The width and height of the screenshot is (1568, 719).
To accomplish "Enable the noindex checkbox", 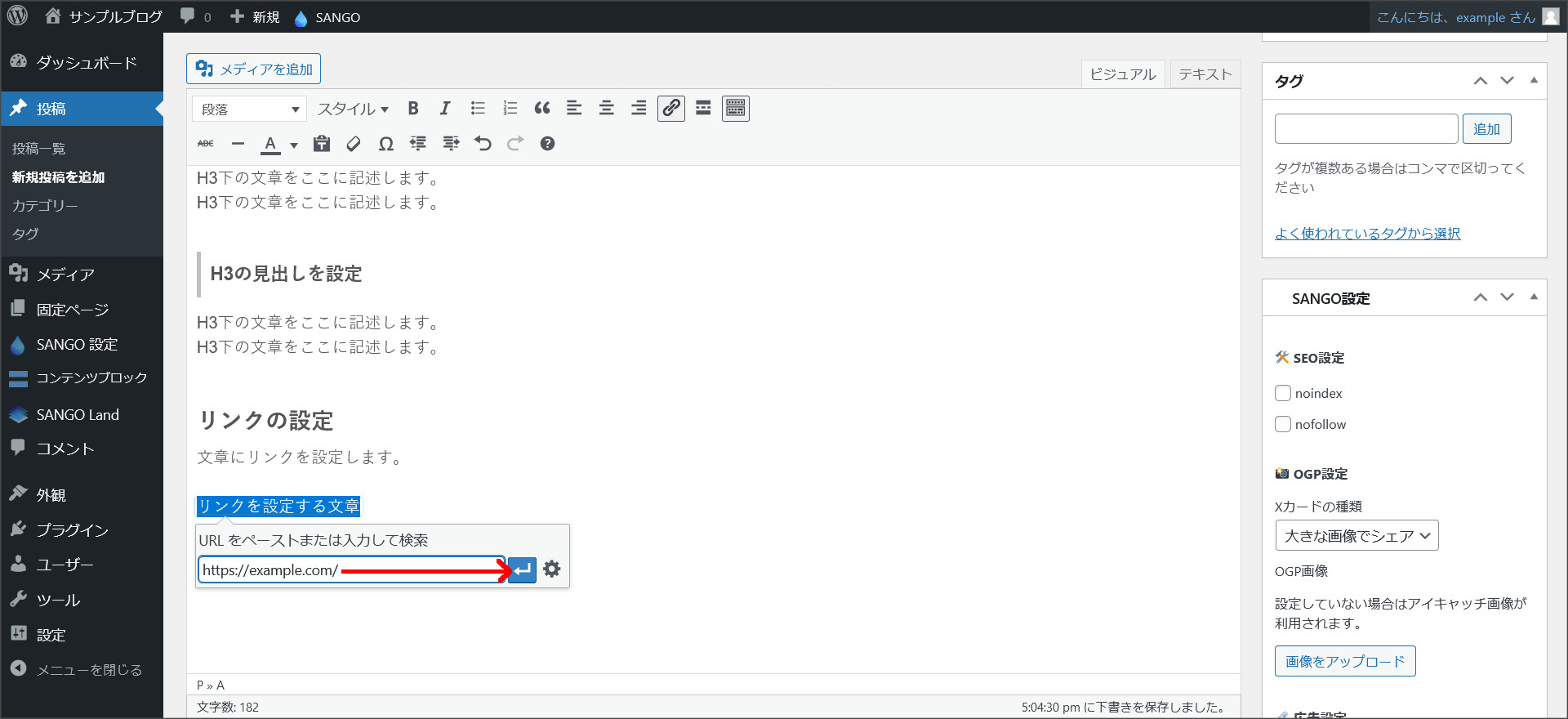I will pyautogui.click(x=1283, y=393).
